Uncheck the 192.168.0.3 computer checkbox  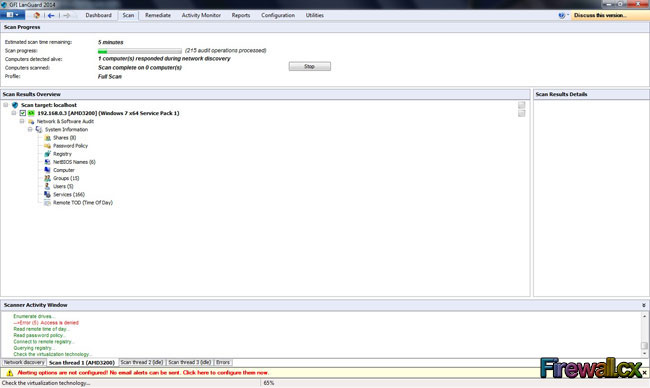point(22,113)
